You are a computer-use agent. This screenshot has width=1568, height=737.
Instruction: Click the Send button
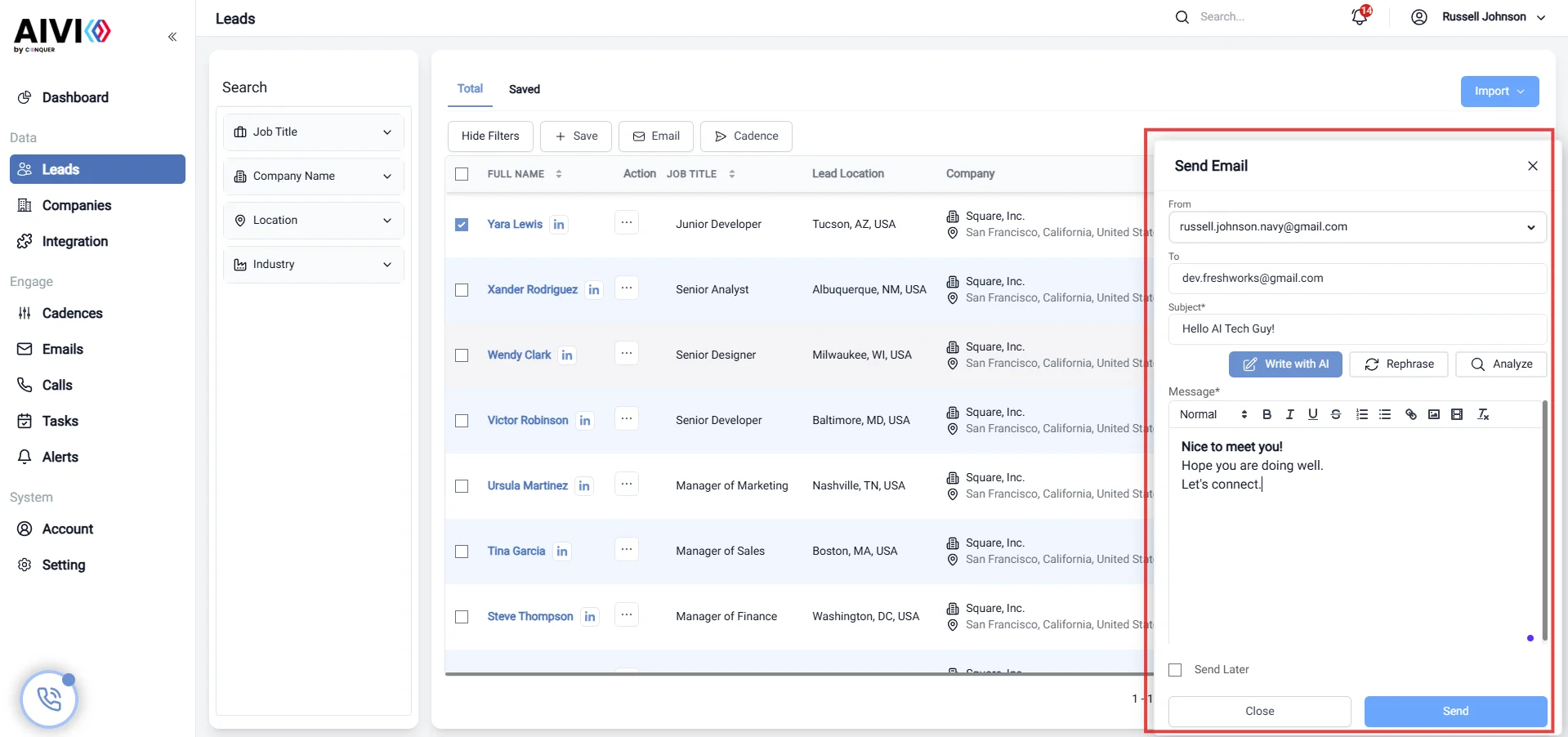1455,712
